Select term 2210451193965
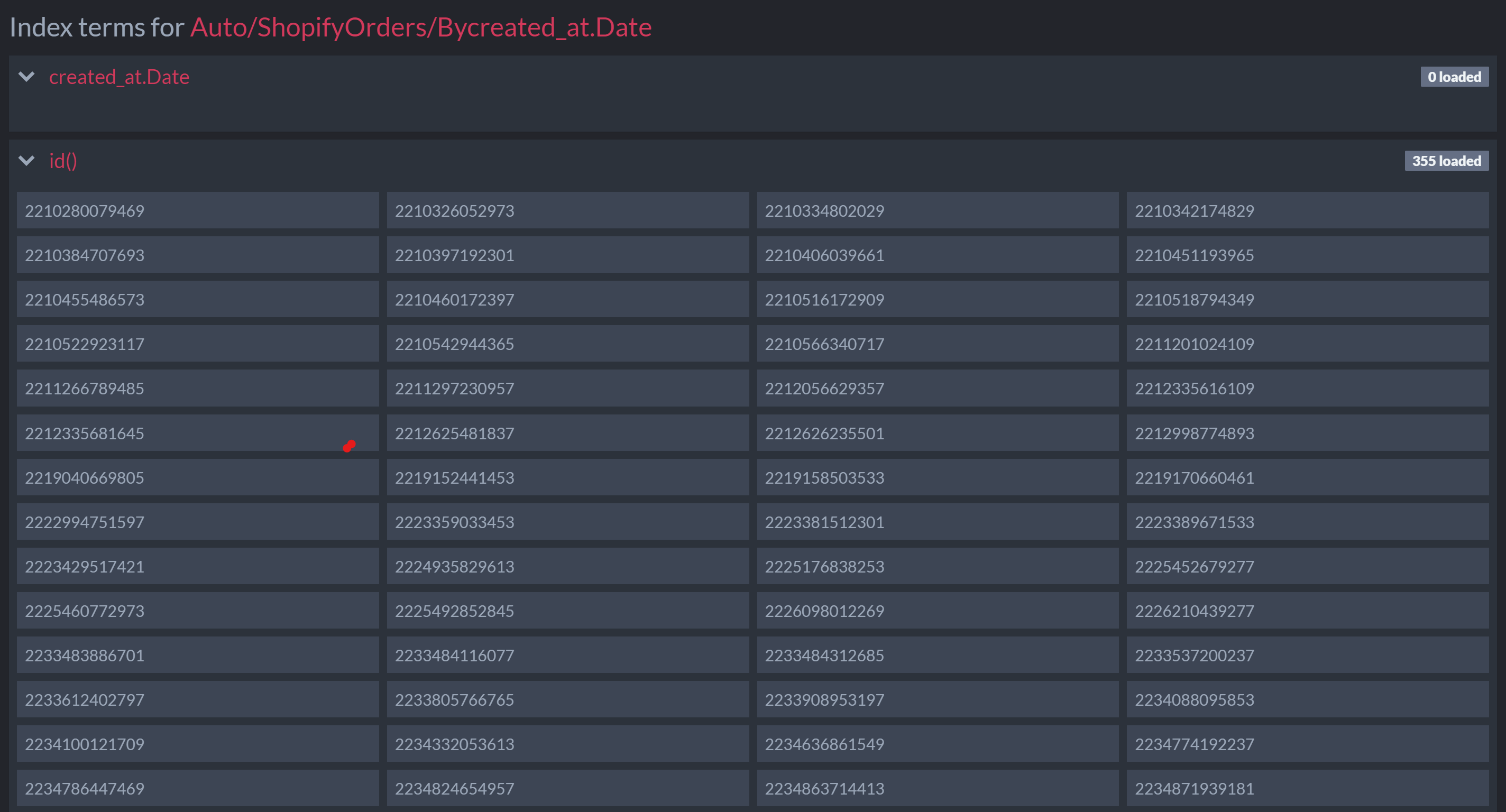Viewport: 1506px width, 812px height. [1308, 255]
